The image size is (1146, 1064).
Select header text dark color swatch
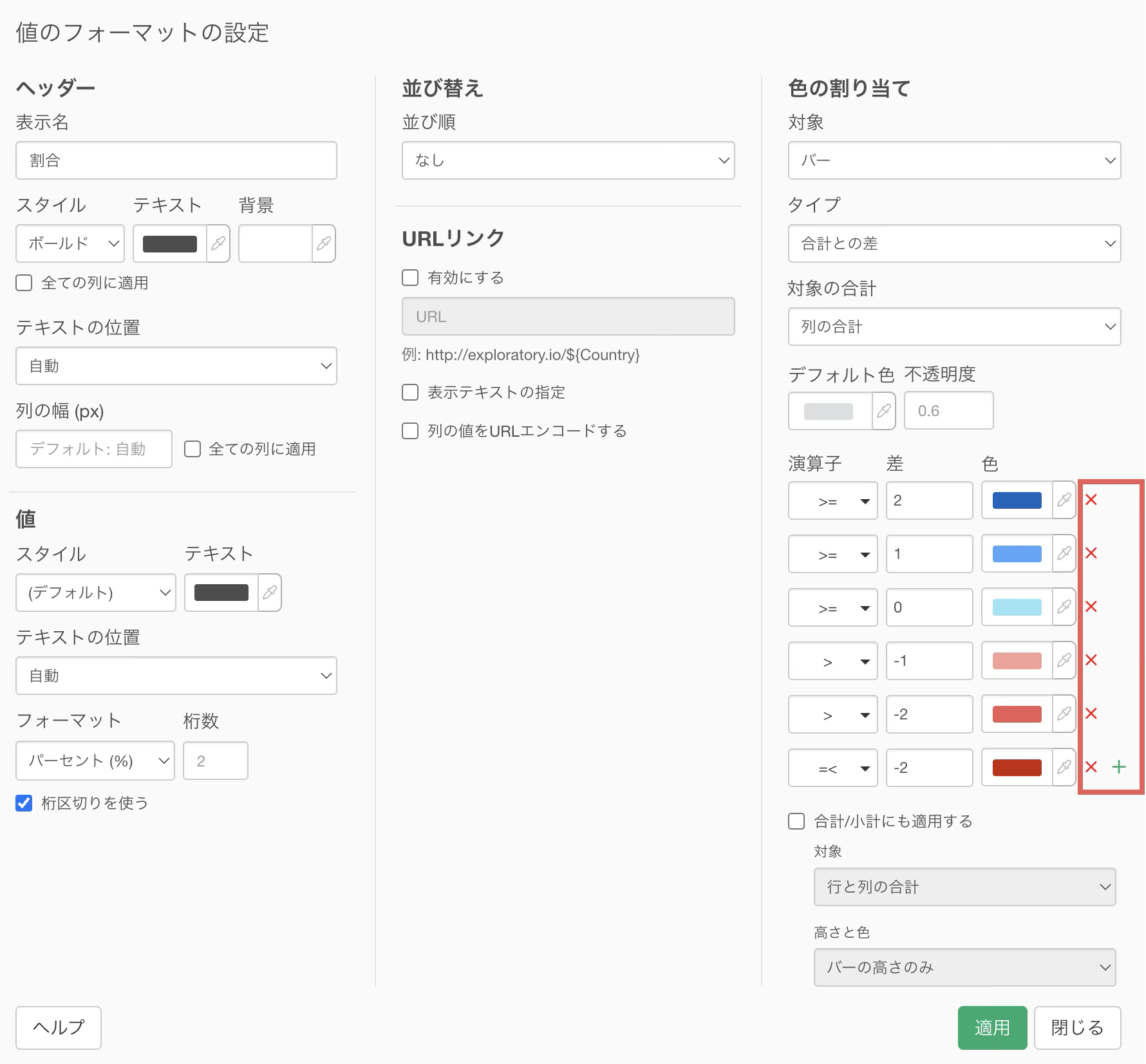(170, 243)
